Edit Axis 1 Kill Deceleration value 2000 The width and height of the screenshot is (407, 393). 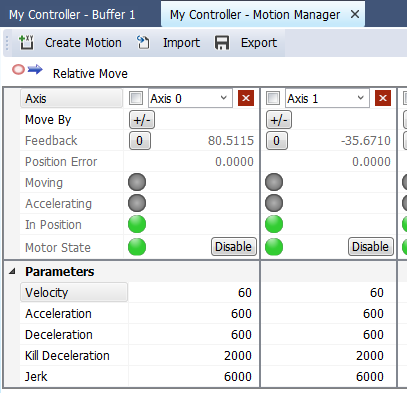[x=370, y=356]
